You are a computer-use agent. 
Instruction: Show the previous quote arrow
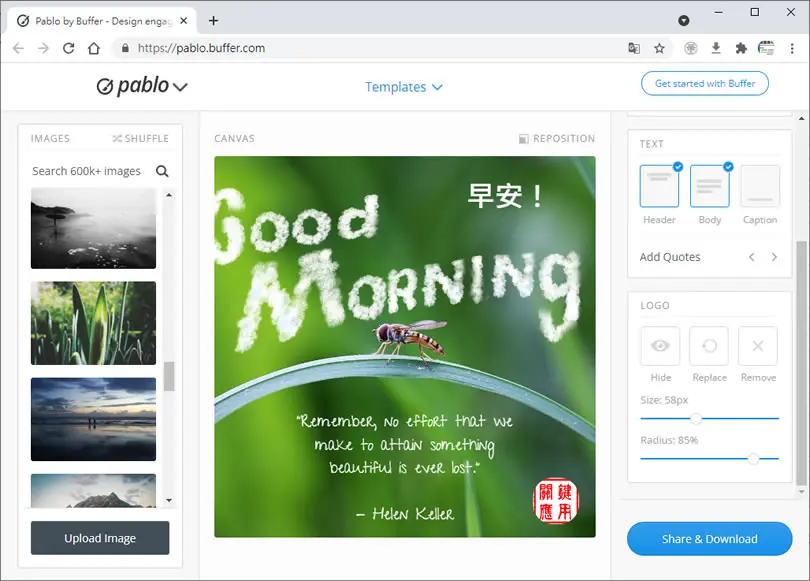click(752, 257)
